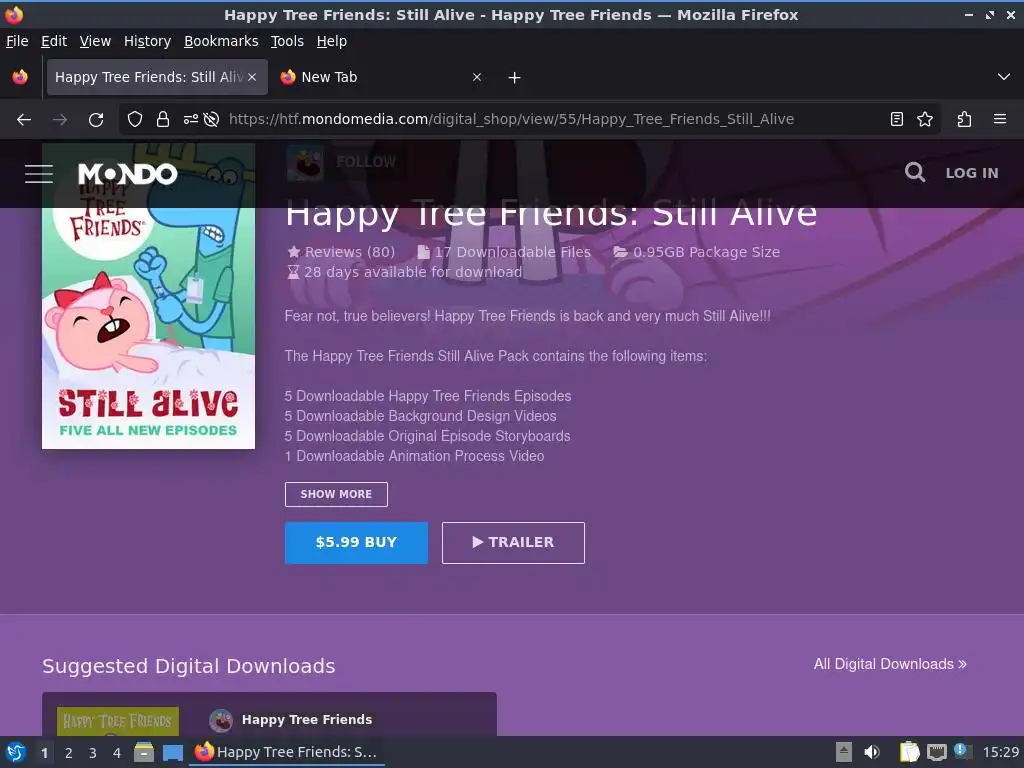Expand description with SHOW MORE
Screen dimensions: 1024x768
pyautogui.click(x=336, y=494)
